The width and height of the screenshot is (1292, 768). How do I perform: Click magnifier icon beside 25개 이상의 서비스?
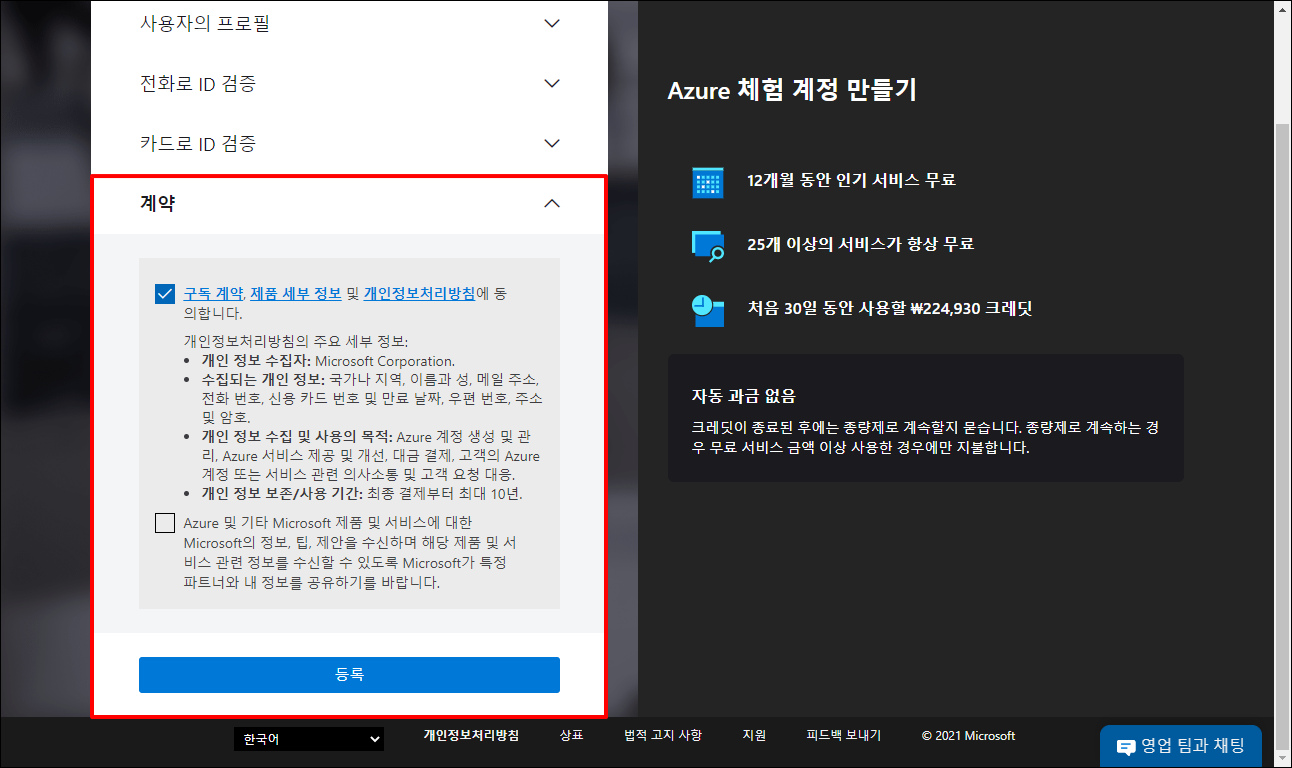coord(707,246)
